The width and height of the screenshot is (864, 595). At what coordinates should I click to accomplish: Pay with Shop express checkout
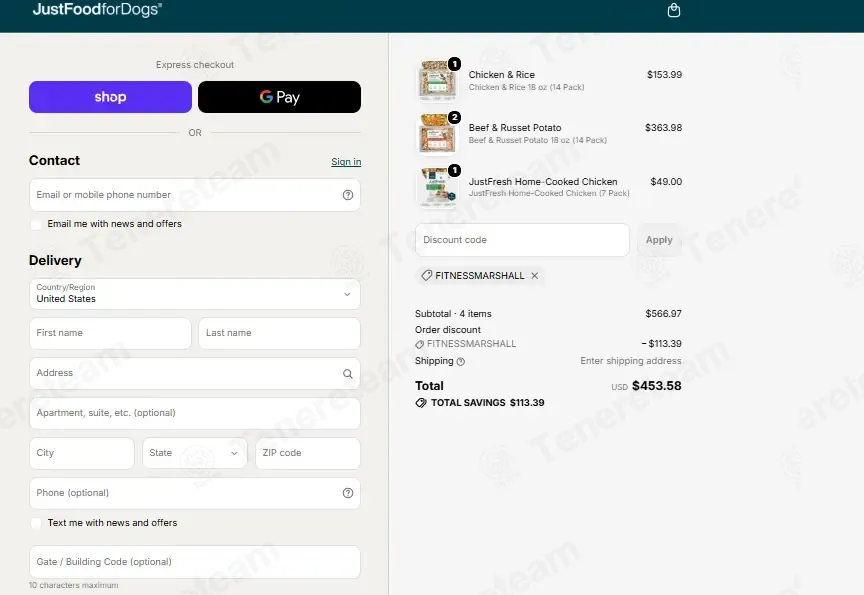[110, 97]
